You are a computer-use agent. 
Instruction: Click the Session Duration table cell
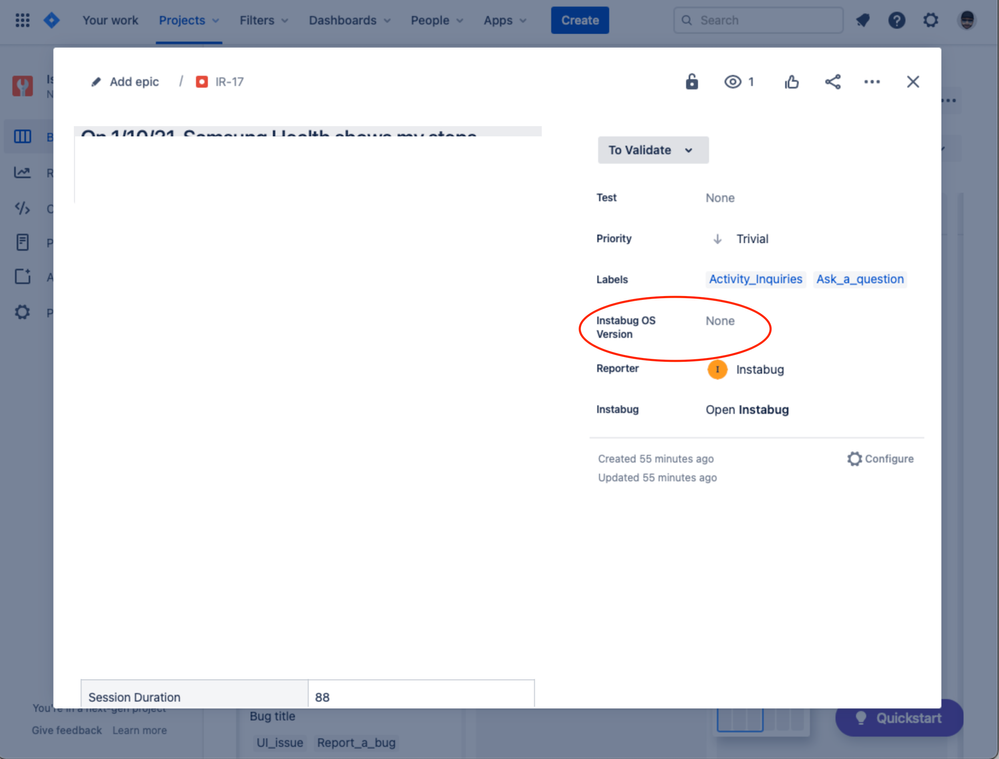(194, 695)
